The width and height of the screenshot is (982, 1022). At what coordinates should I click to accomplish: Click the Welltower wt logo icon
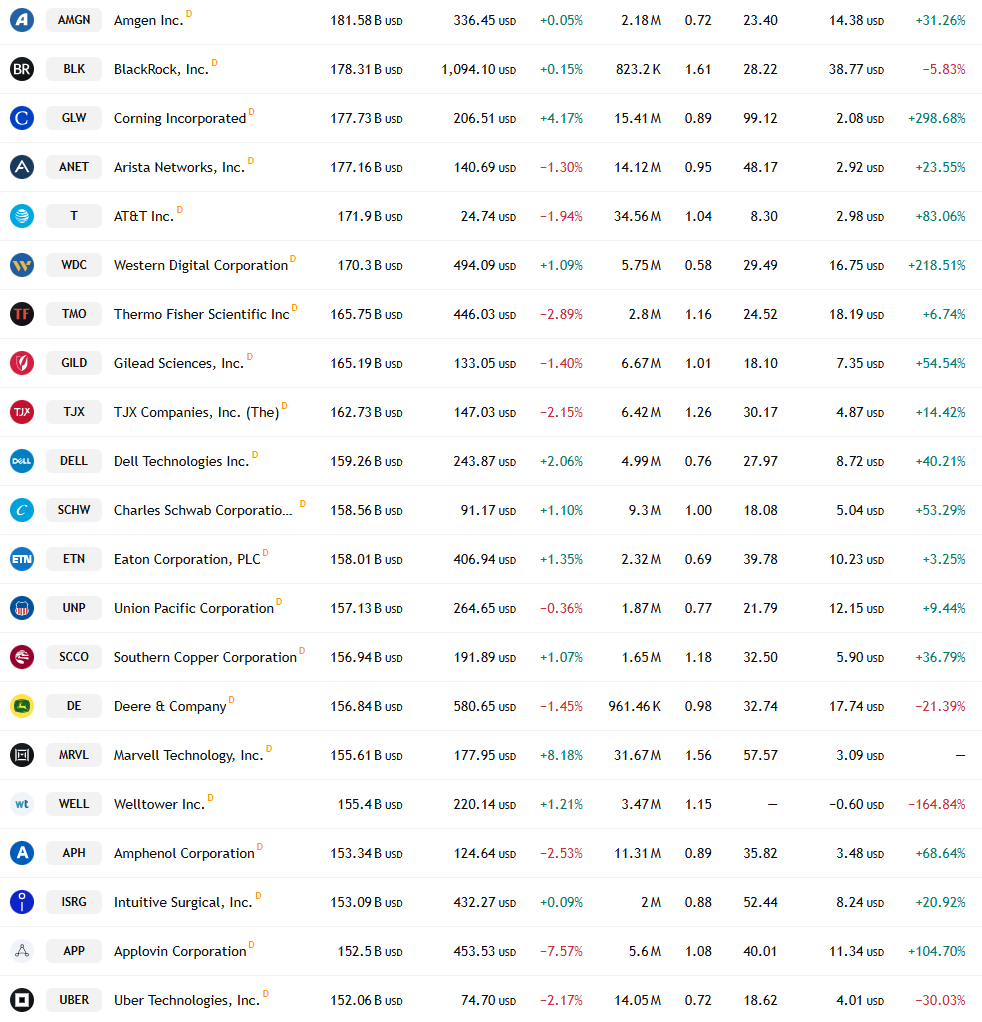tap(22, 804)
